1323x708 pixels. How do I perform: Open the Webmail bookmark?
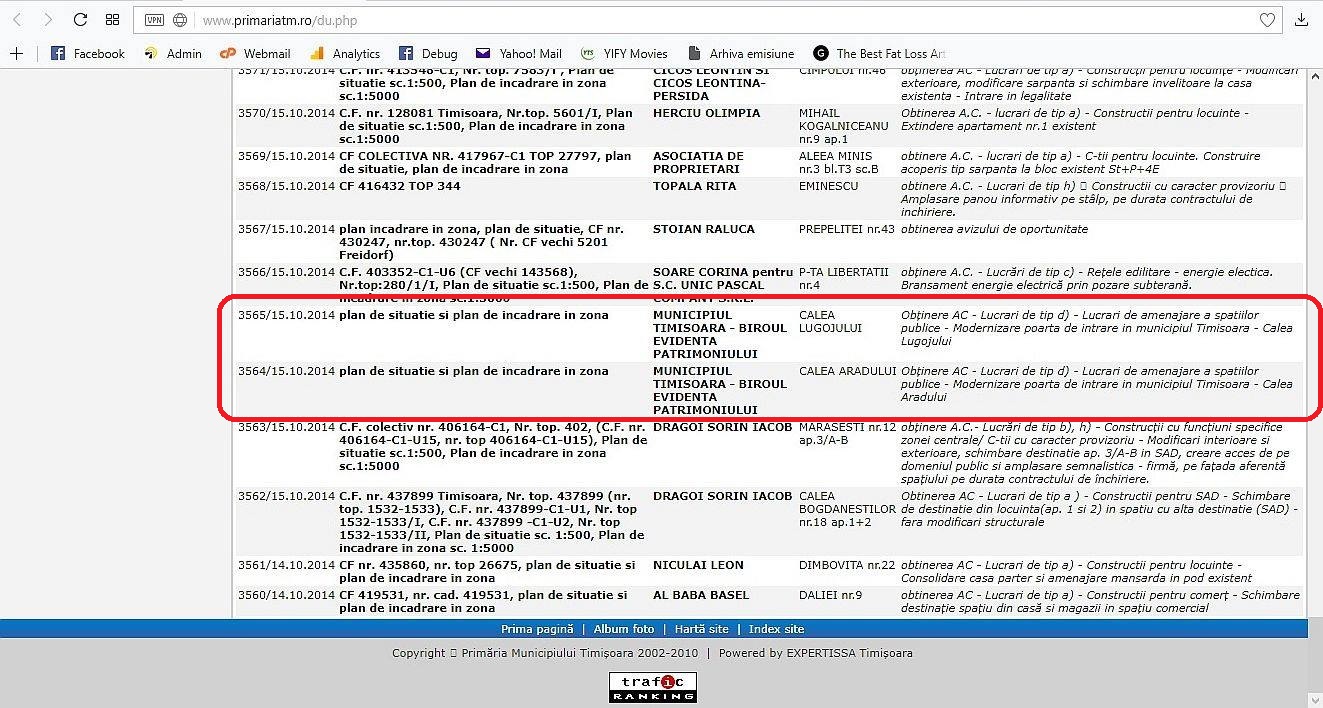pyautogui.click(x=255, y=54)
